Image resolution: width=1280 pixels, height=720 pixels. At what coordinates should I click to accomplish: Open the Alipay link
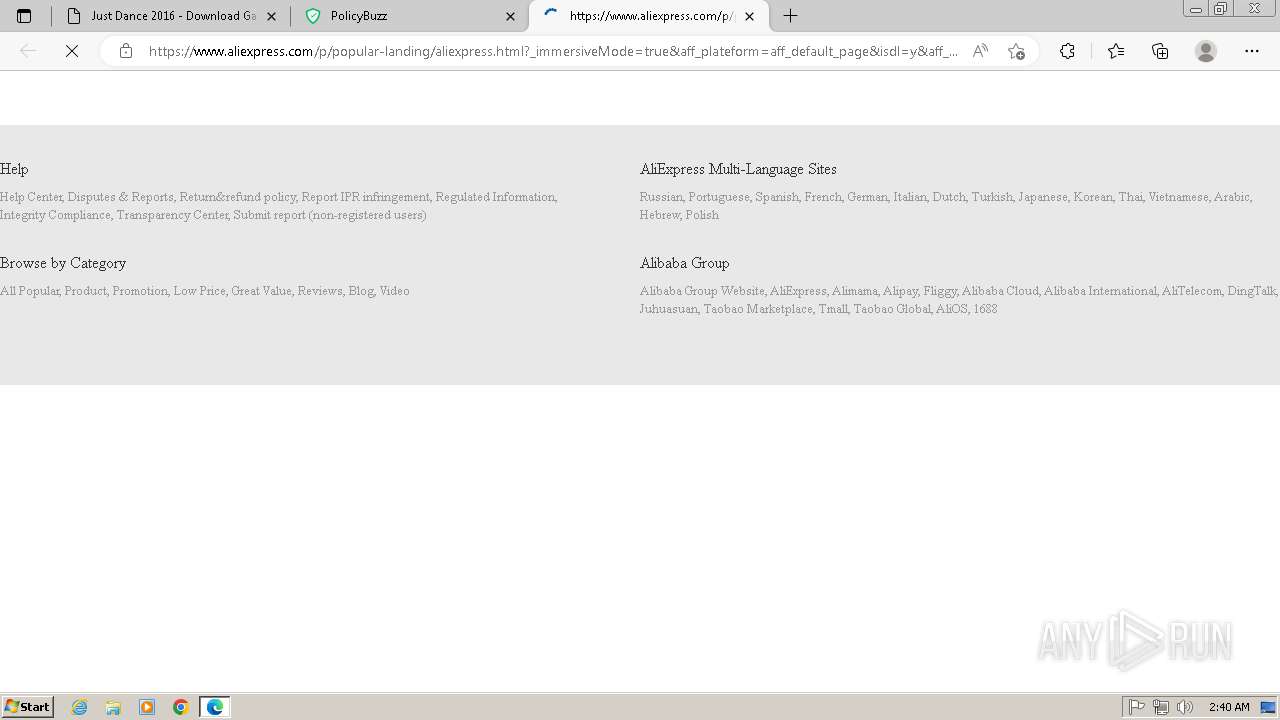point(900,291)
